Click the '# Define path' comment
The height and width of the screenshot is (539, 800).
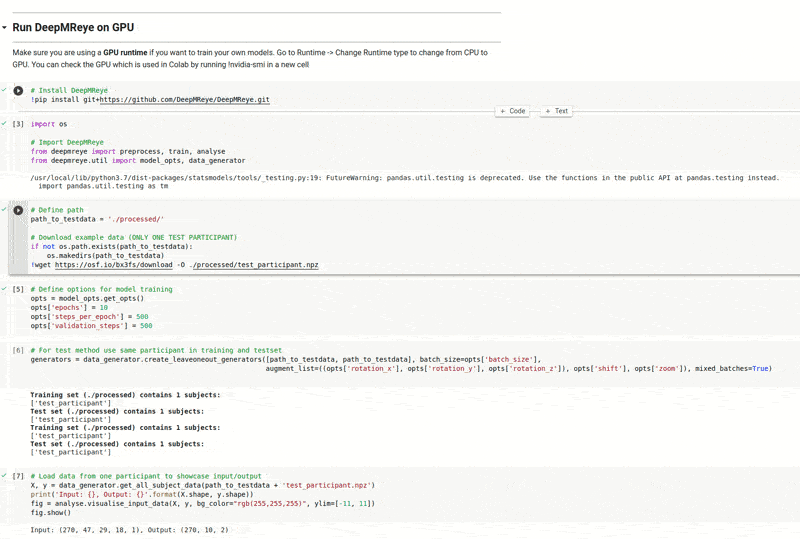57,210
